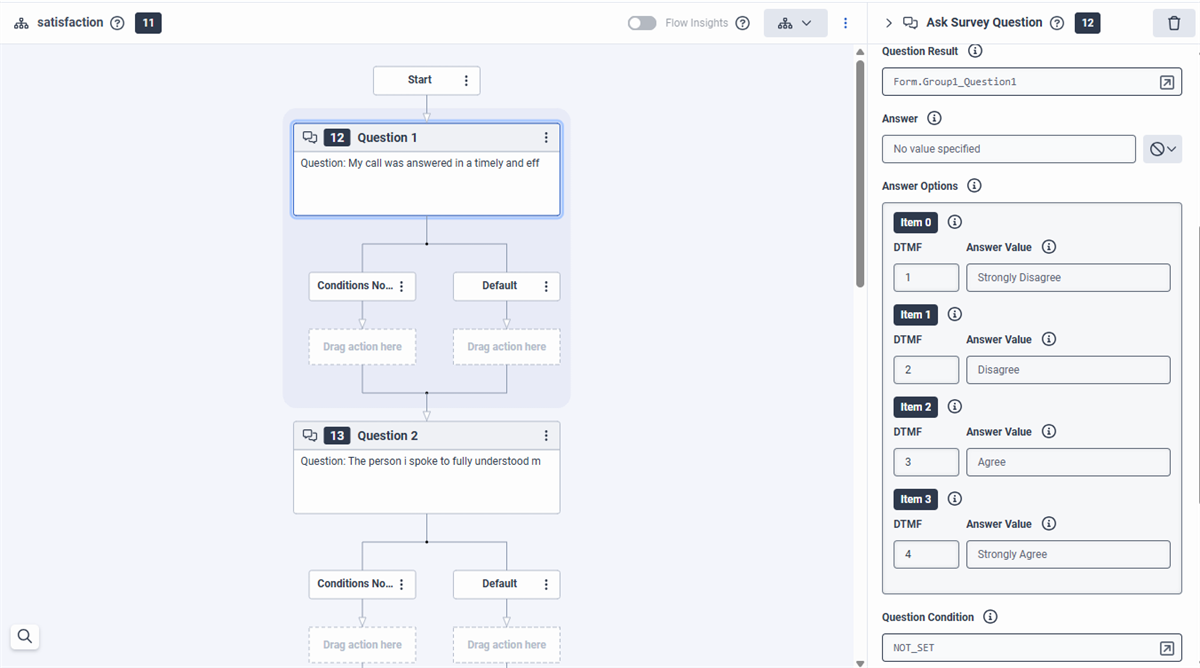Collapse the Ask Survey Question panel

(888, 23)
